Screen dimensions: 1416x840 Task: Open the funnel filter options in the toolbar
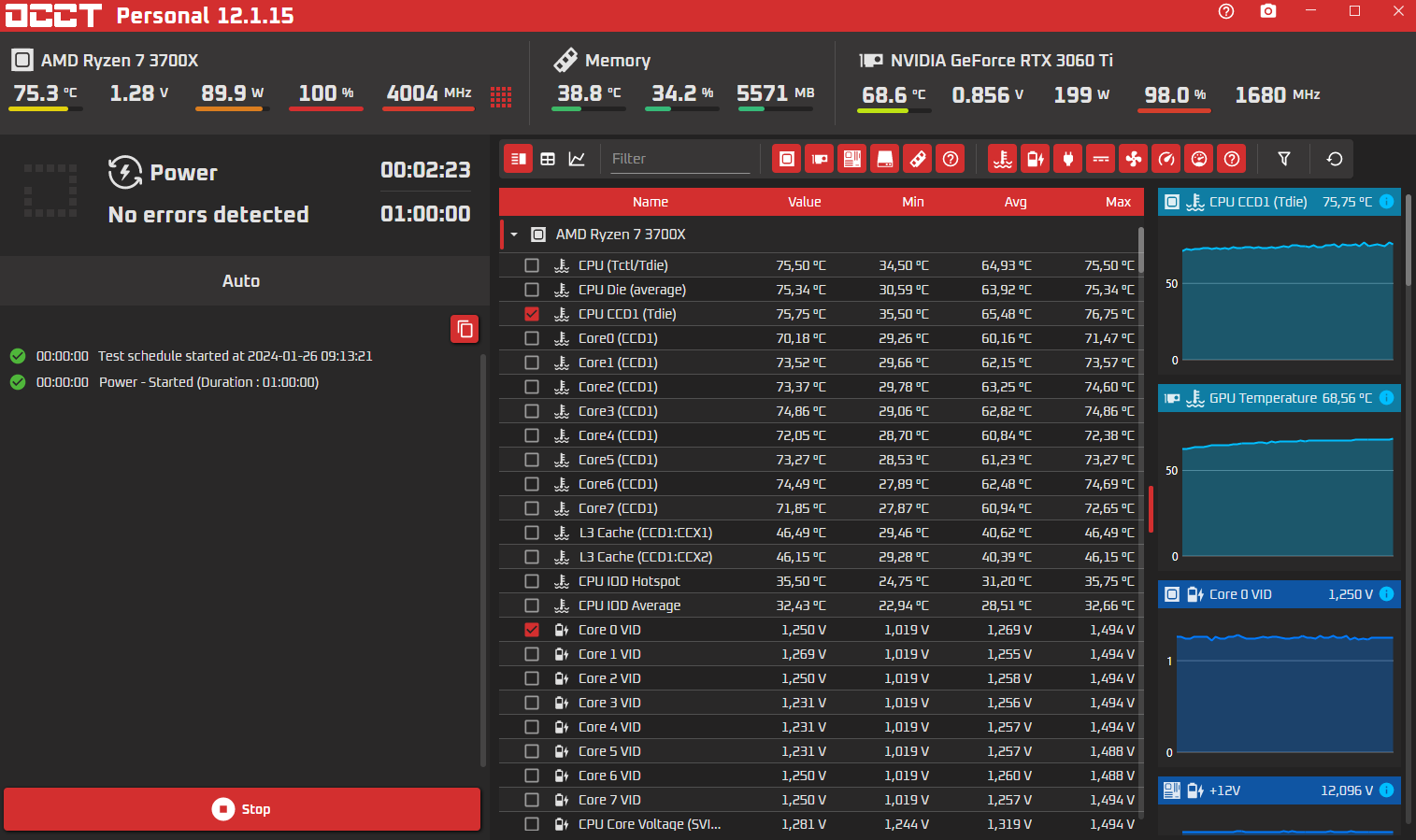coord(1284,159)
